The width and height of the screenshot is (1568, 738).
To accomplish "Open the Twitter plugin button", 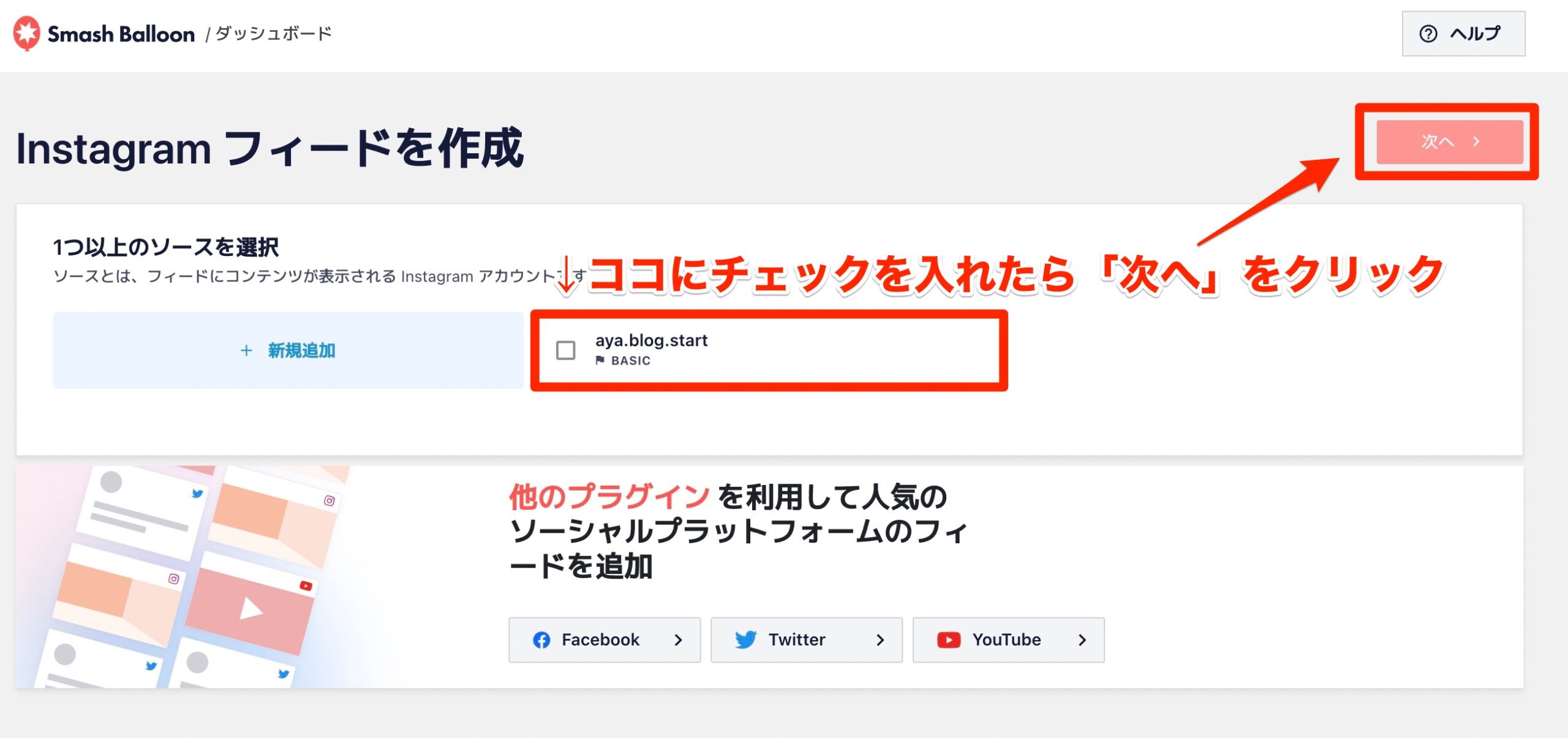I will (806, 639).
